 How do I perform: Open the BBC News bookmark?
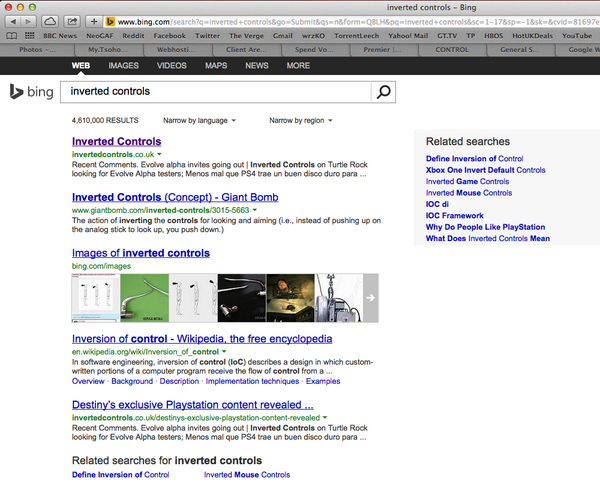60,36
